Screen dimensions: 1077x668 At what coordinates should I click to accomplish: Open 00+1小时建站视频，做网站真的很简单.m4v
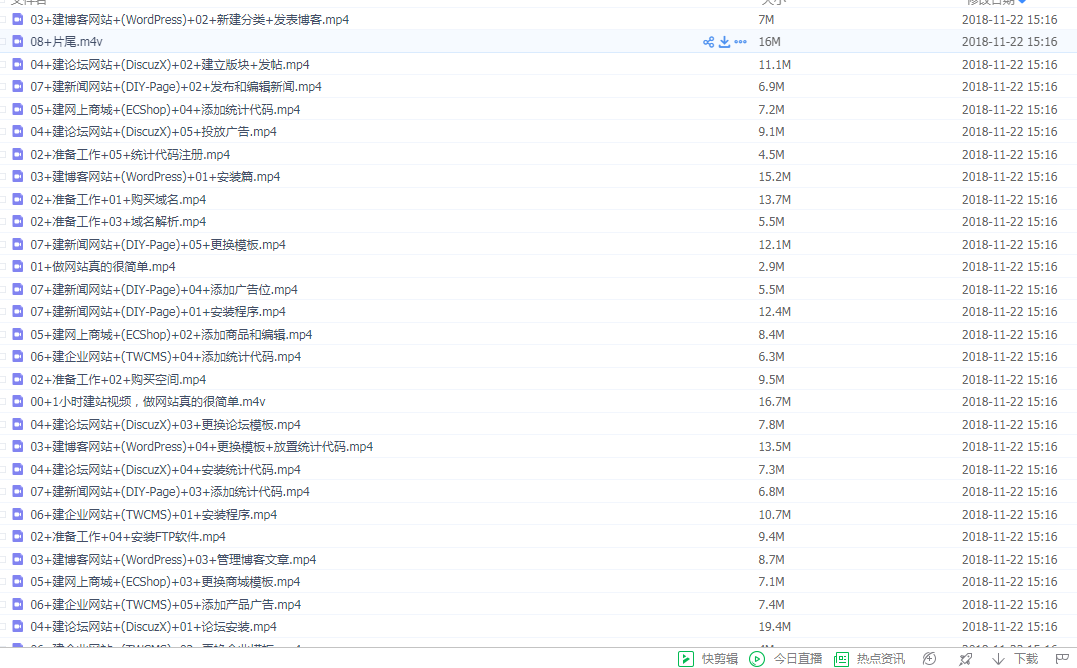point(147,402)
